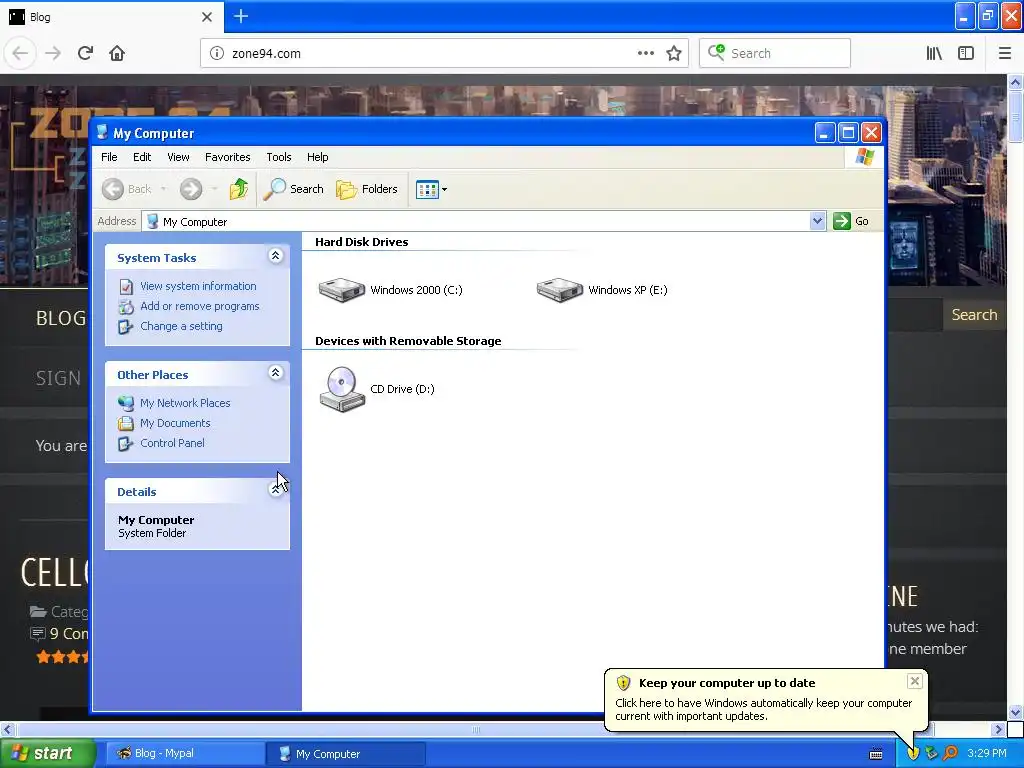Click browser vertical scrollbar up arrow
The image size is (1024, 768).
tap(1015, 82)
